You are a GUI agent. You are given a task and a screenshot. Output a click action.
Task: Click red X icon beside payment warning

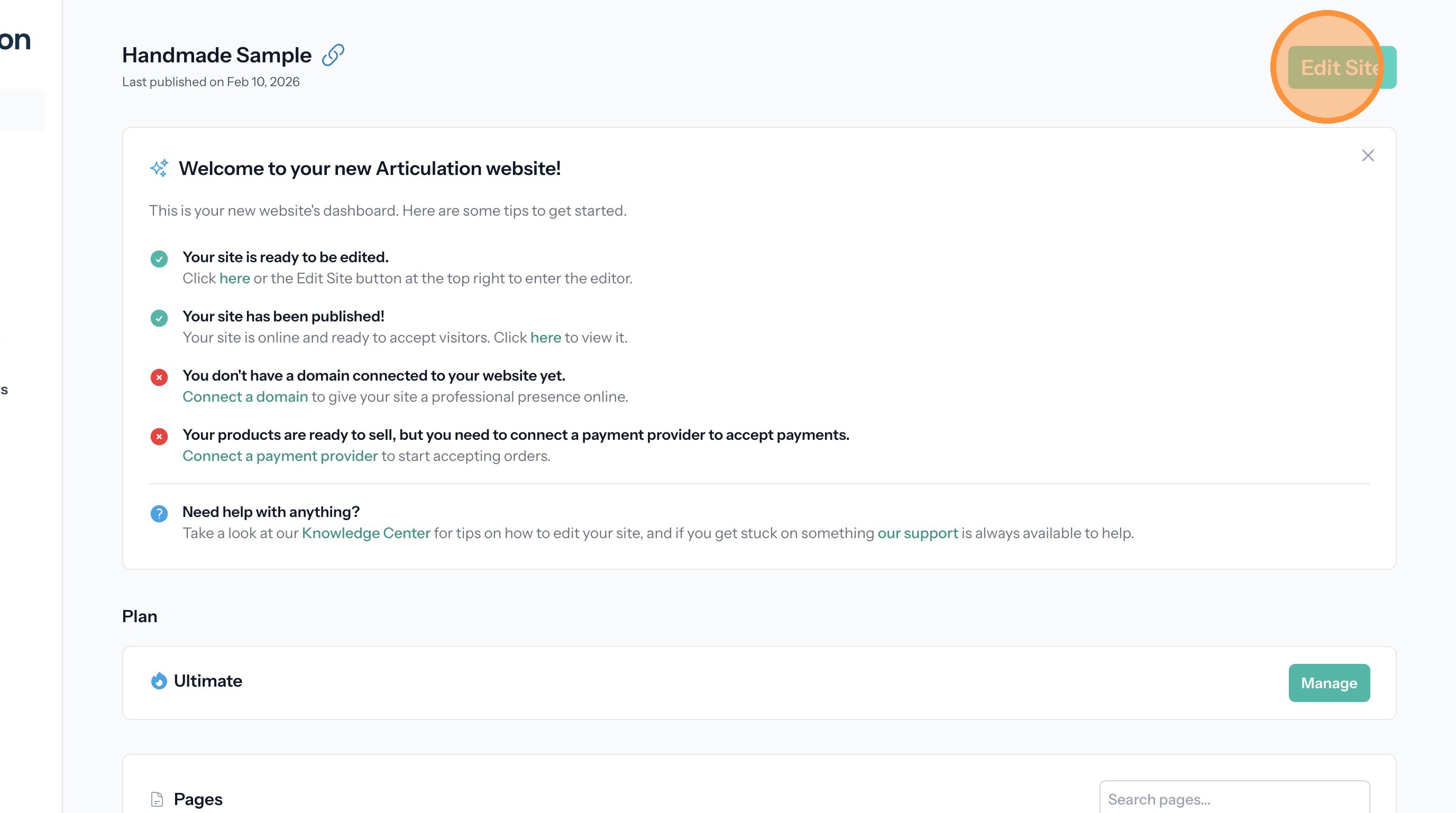coord(159,436)
